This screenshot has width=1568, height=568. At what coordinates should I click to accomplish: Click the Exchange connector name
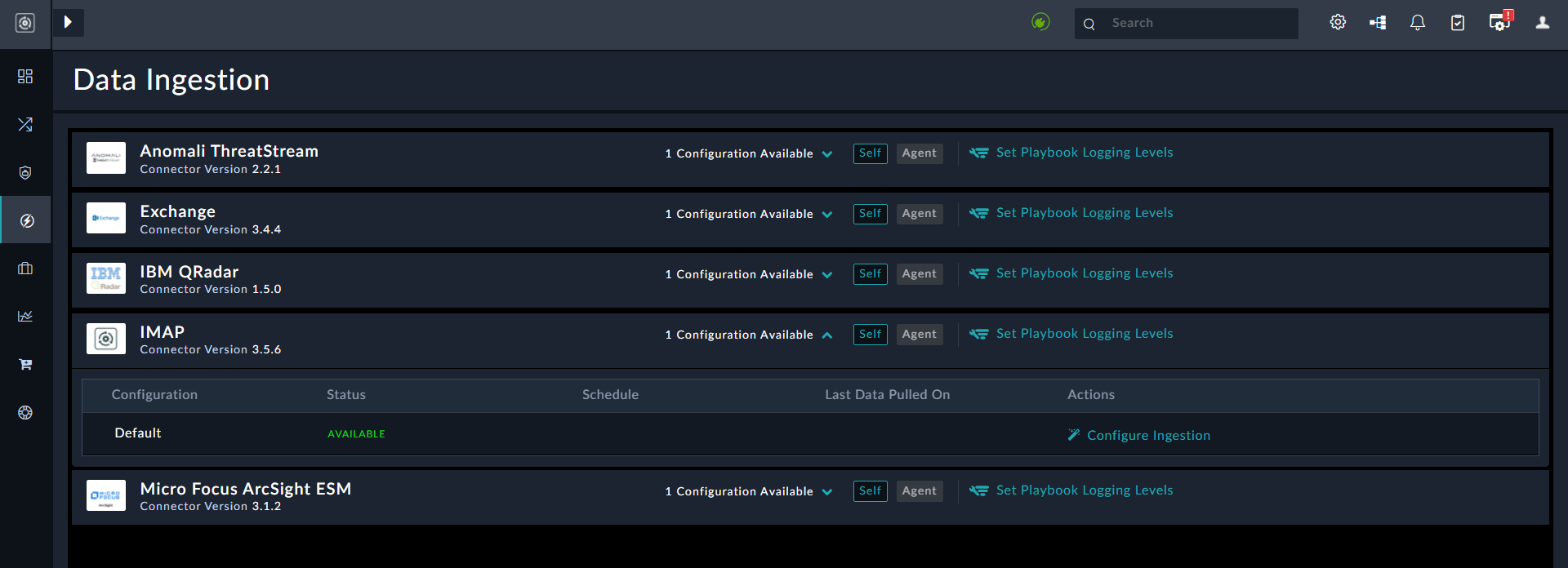coord(178,212)
